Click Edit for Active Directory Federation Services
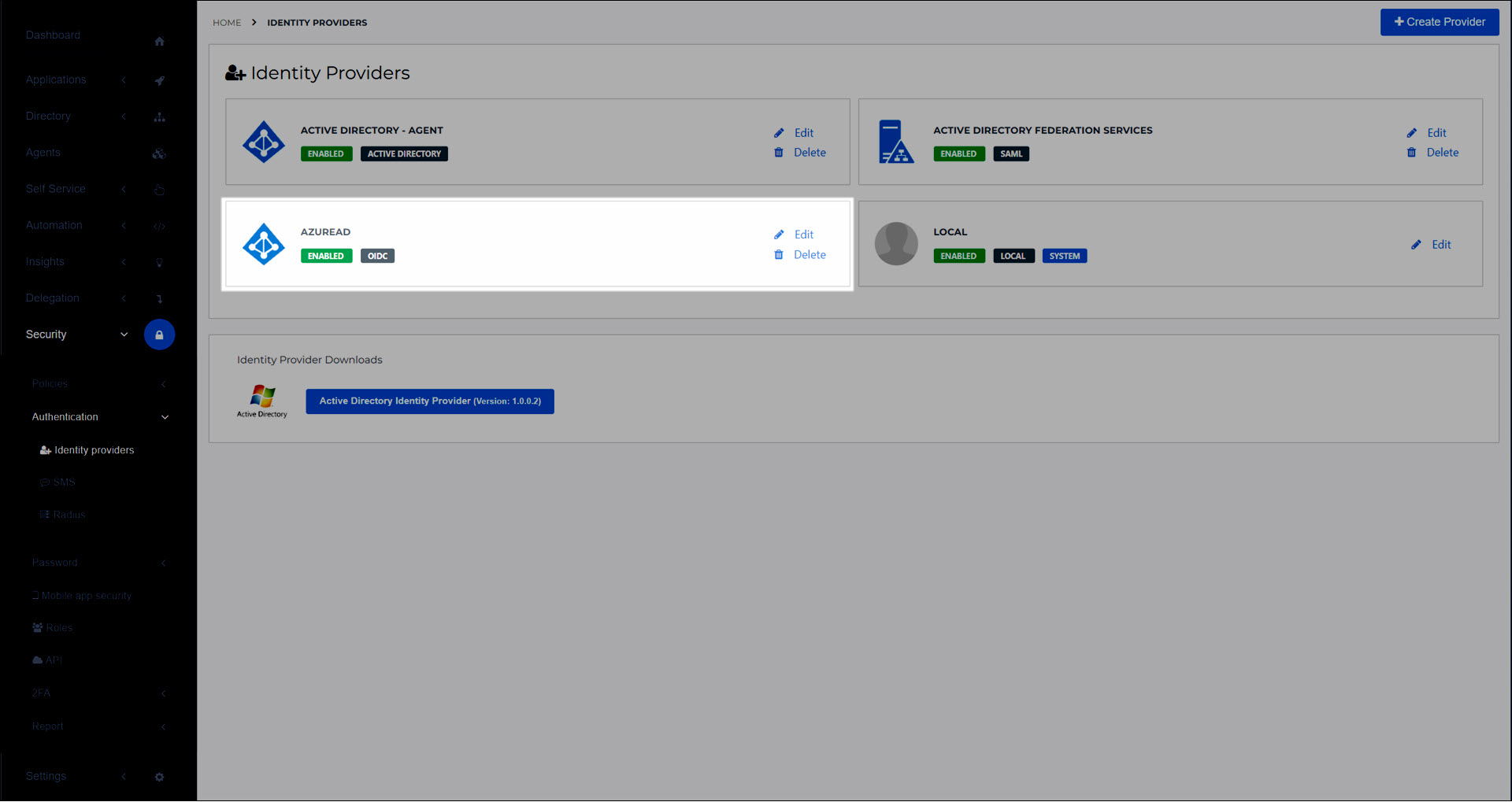This screenshot has width=1512, height=802. (x=1437, y=133)
